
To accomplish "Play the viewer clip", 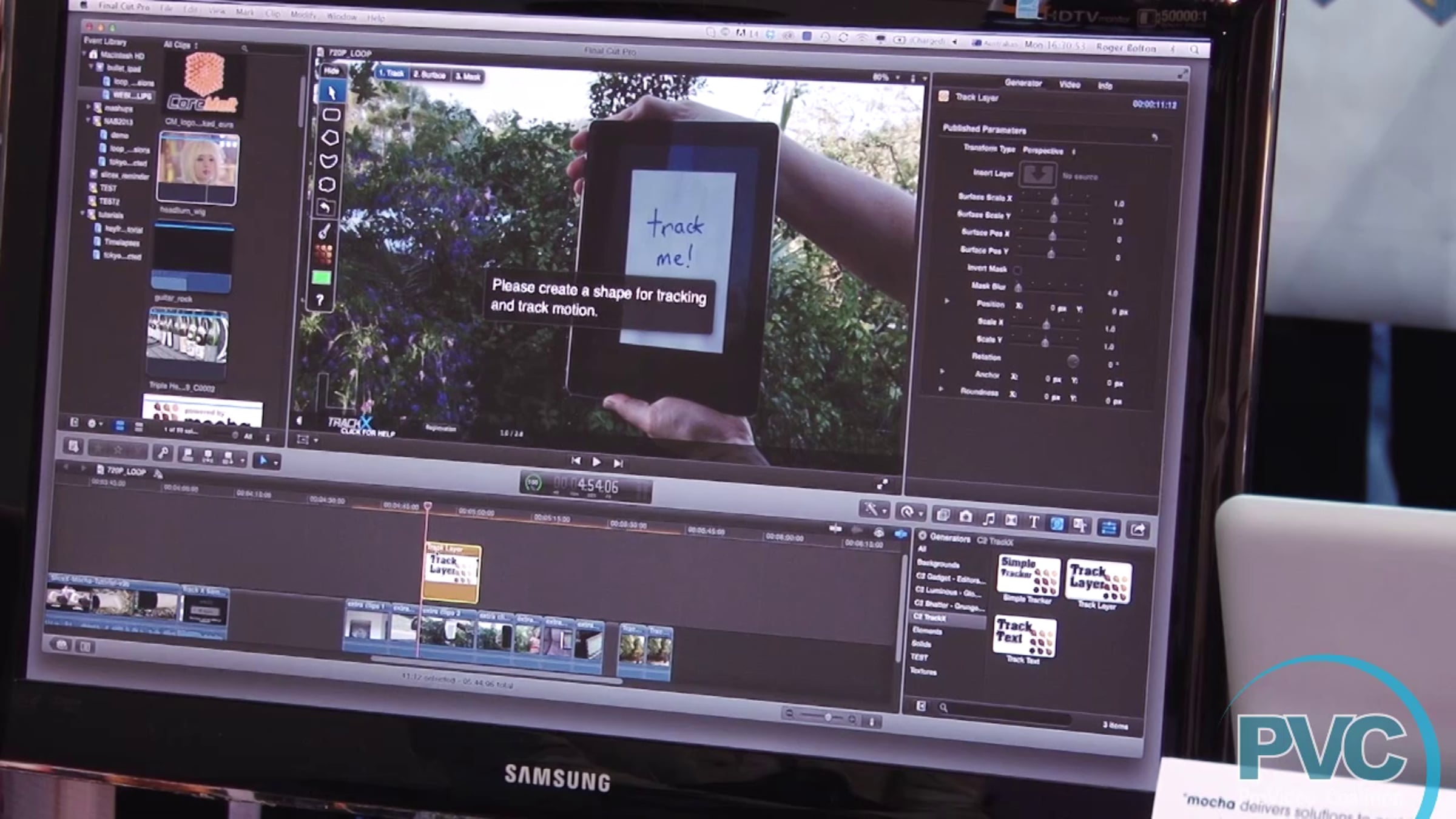I will pos(596,462).
